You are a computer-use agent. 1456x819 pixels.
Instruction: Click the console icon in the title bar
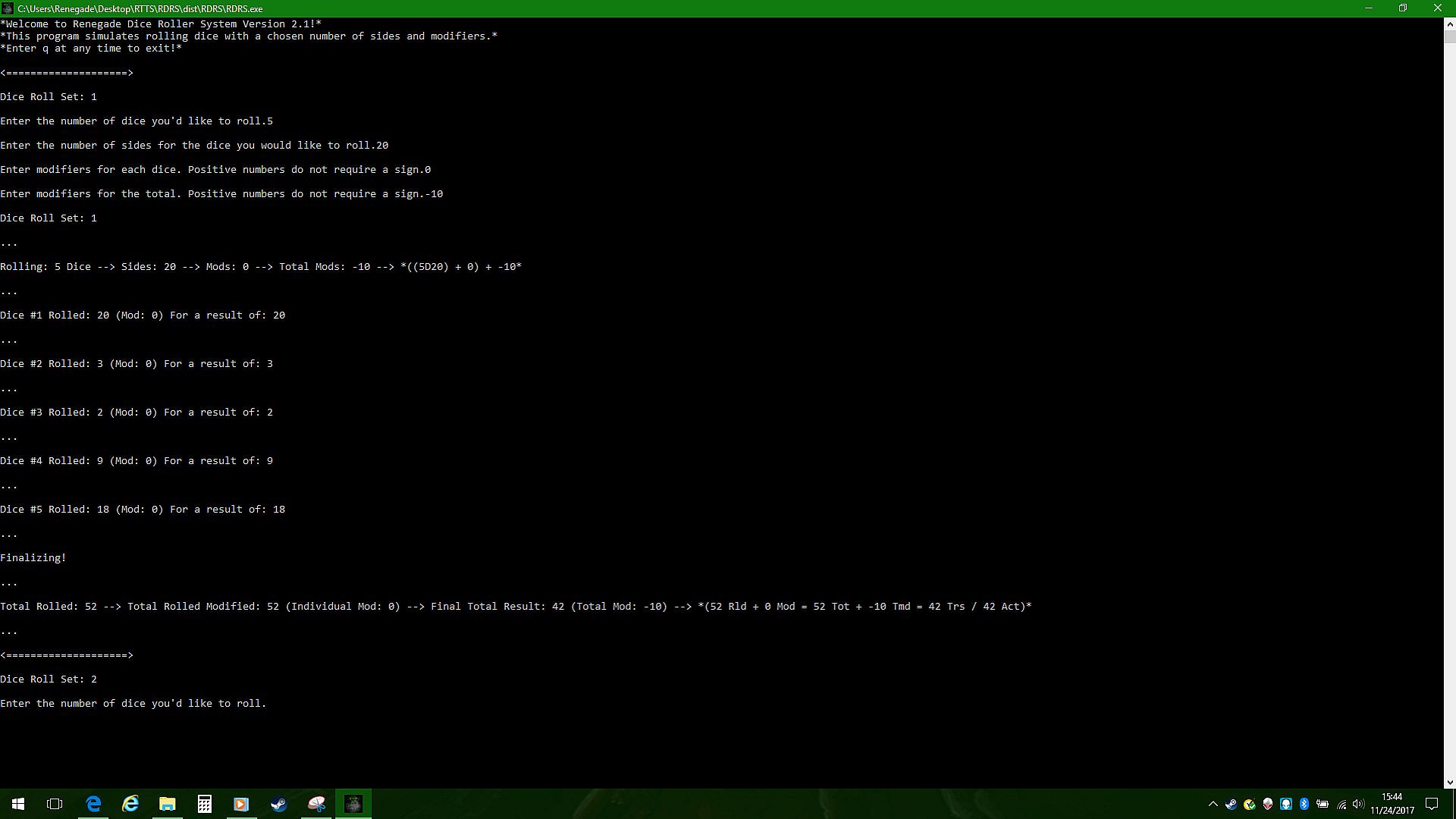8,8
